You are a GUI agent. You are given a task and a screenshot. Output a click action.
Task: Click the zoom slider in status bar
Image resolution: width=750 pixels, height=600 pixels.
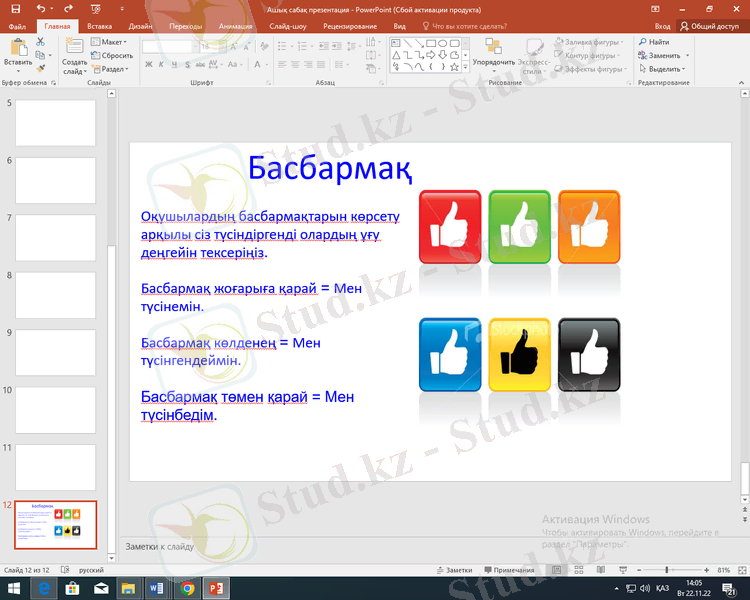point(667,569)
